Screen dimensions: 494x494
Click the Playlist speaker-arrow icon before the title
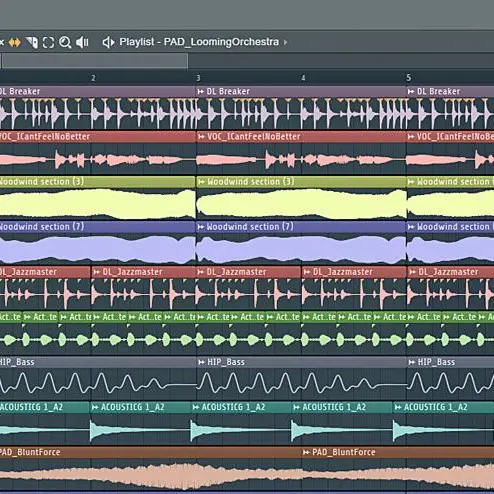tap(108, 42)
